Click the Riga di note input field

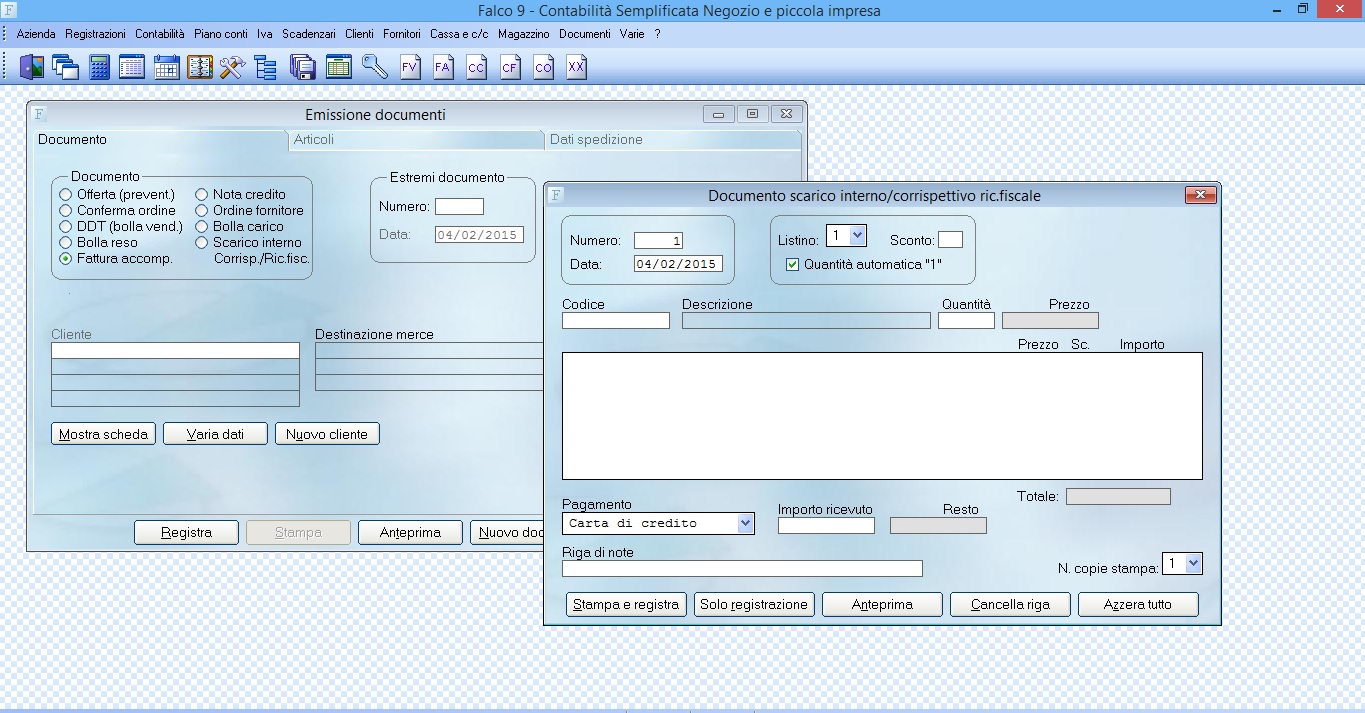pos(742,569)
